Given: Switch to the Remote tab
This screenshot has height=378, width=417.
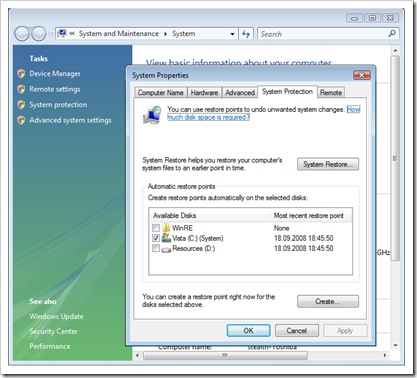Looking at the screenshot, I should click(331, 93).
